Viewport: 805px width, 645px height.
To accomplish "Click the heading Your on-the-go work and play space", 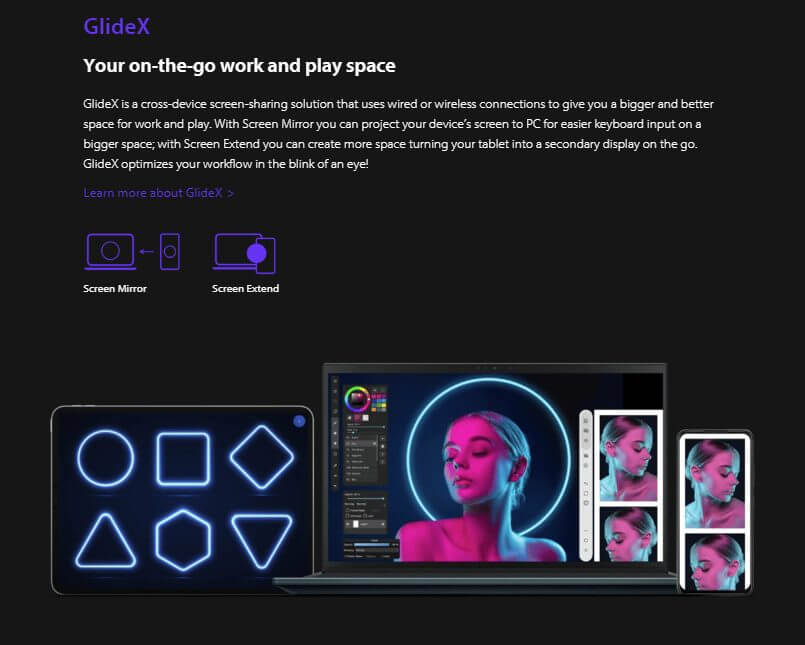I will coord(239,66).
